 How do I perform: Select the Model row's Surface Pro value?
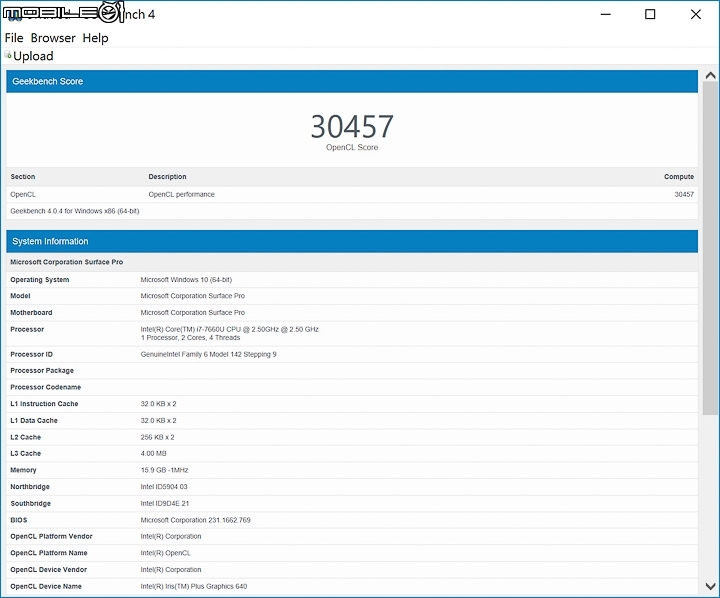(x=192, y=296)
